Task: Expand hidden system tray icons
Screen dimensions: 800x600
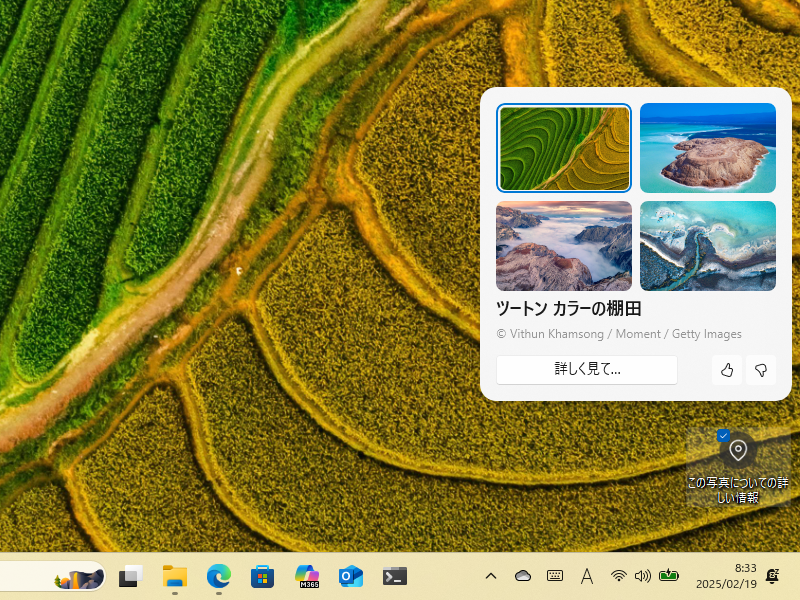Action: tap(491, 575)
